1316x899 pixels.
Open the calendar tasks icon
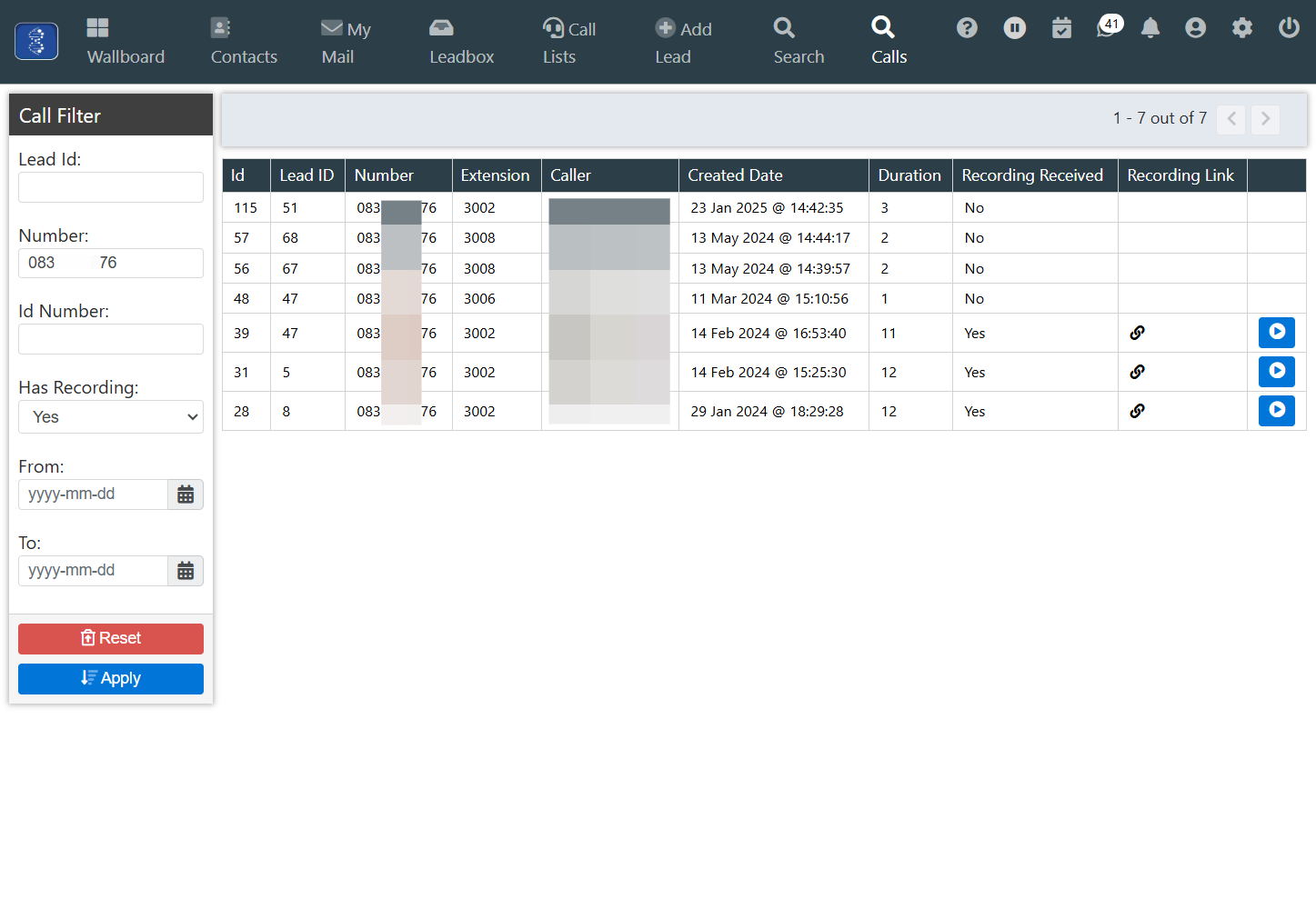1061,28
